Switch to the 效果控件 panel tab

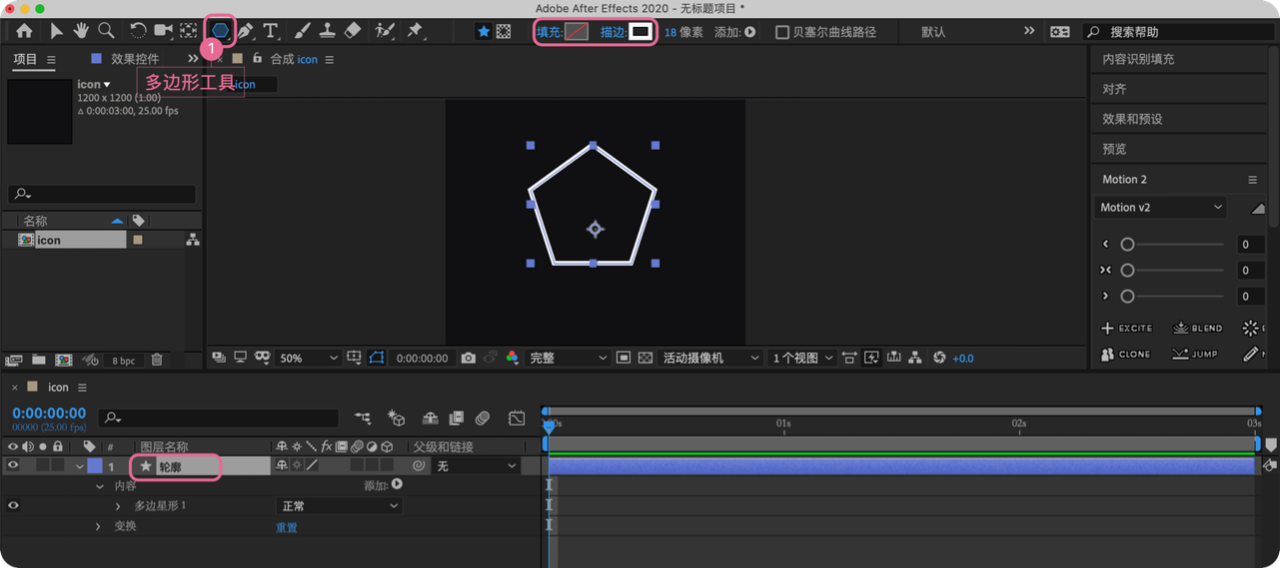point(134,59)
